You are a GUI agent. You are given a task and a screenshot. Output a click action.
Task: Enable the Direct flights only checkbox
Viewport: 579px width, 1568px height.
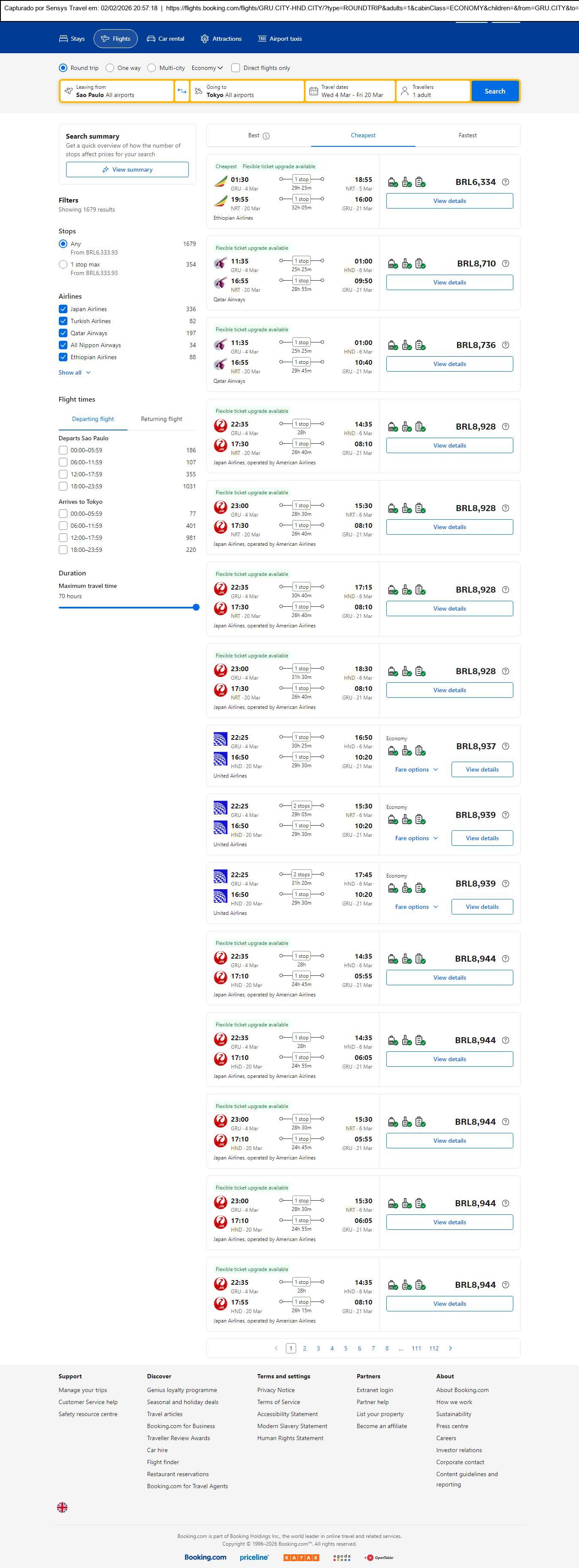click(236, 68)
